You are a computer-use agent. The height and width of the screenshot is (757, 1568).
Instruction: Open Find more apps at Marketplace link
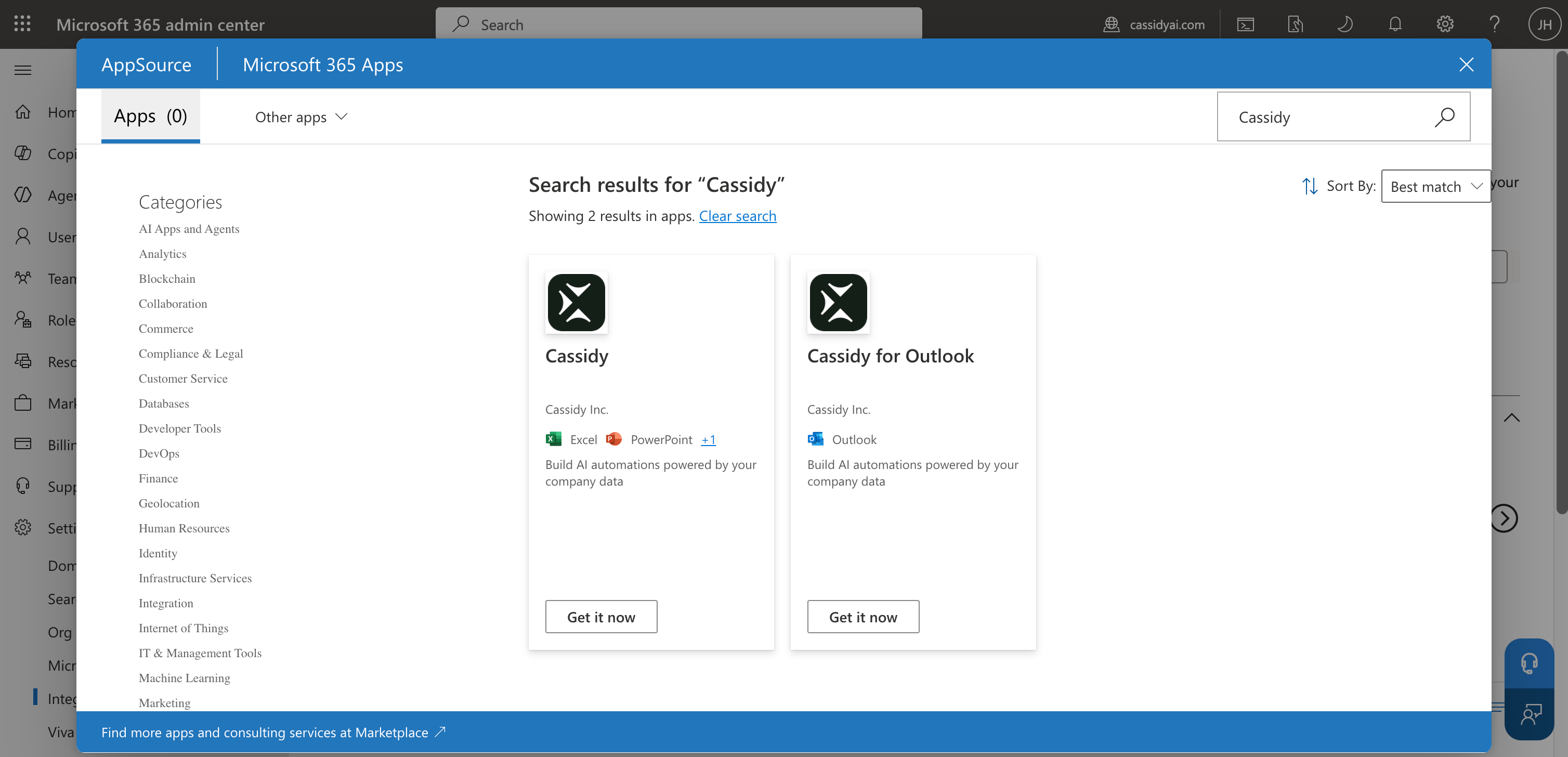coord(274,732)
